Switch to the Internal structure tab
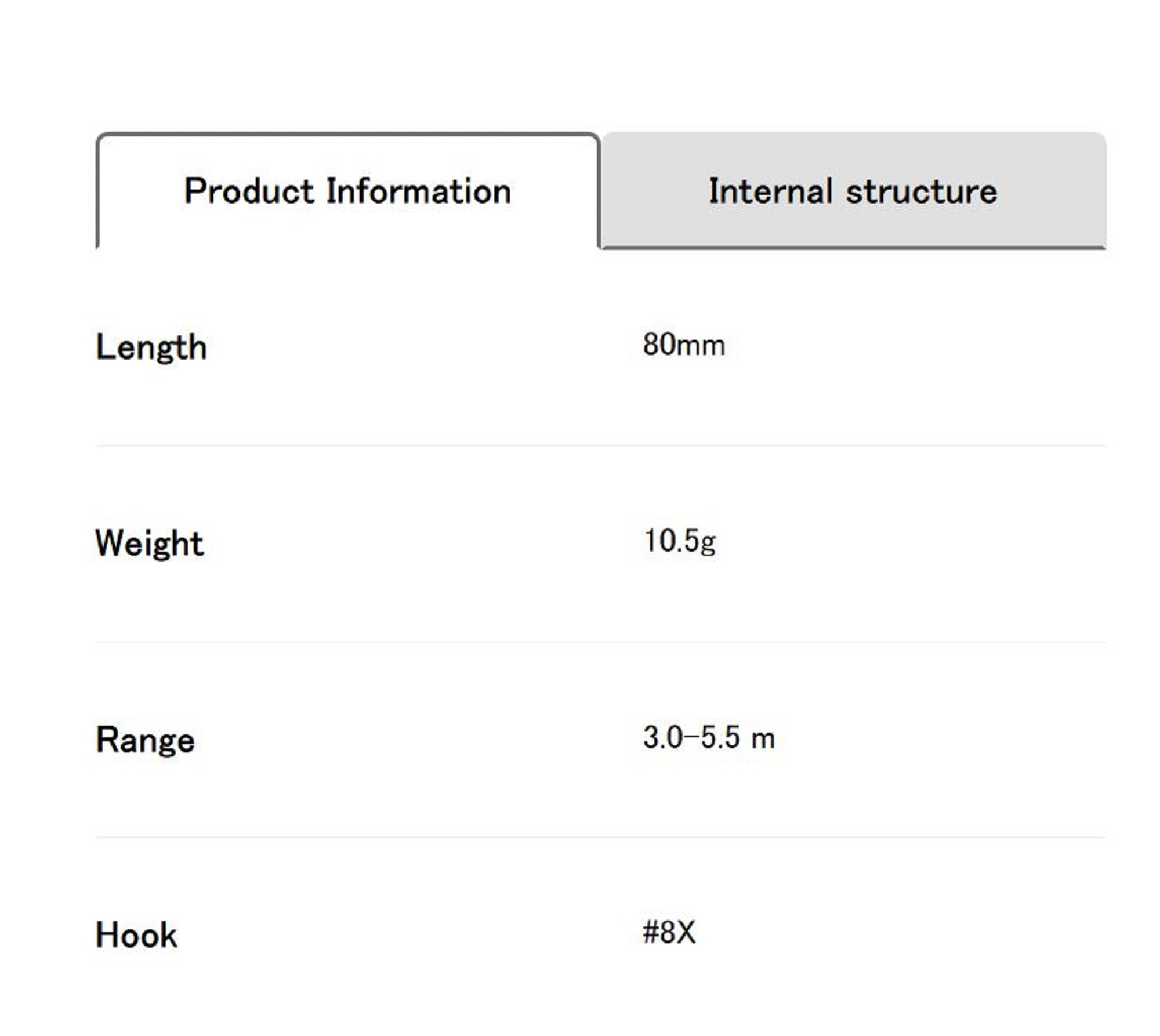Viewport: 1160px width, 1036px height. pos(853,191)
